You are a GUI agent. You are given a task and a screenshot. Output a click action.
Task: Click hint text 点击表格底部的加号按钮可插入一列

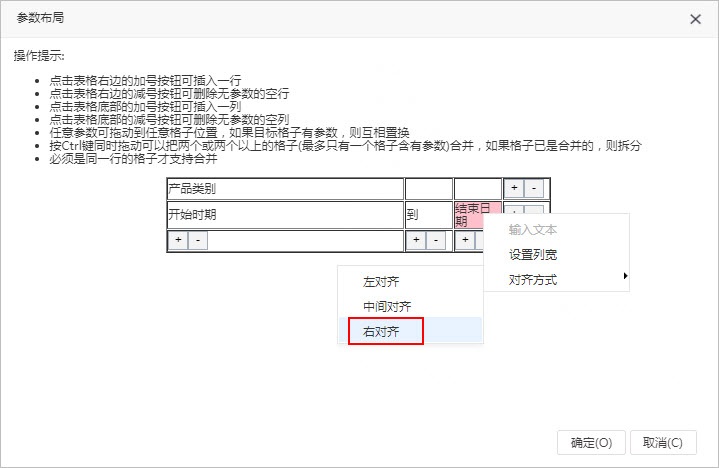145,107
